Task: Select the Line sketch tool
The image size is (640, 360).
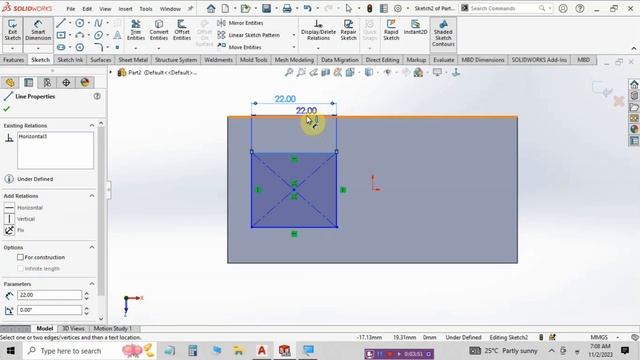Action: pyautogui.click(x=61, y=23)
